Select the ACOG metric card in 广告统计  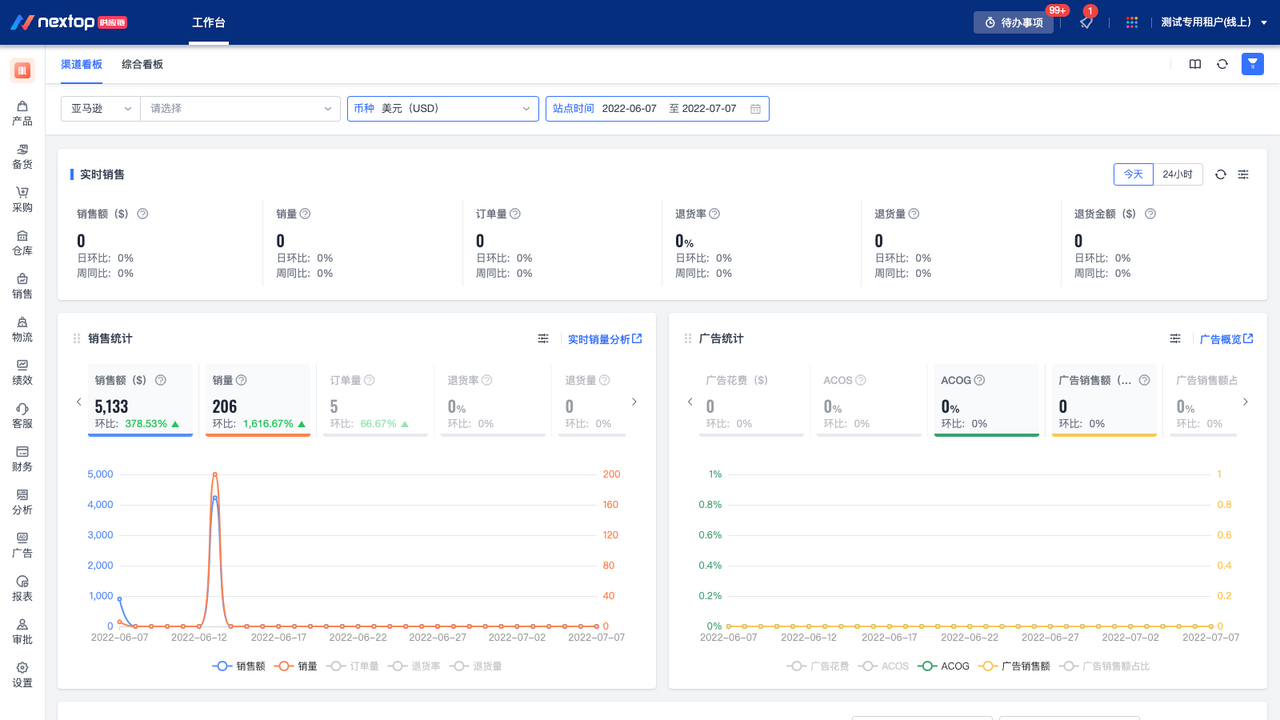(987, 401)
